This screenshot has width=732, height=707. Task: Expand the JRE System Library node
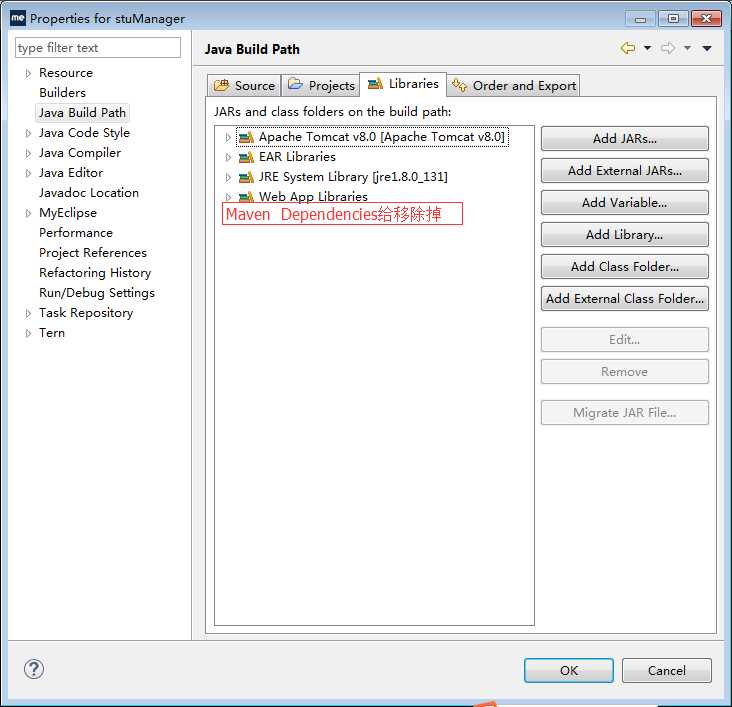(x=228, y=177)
